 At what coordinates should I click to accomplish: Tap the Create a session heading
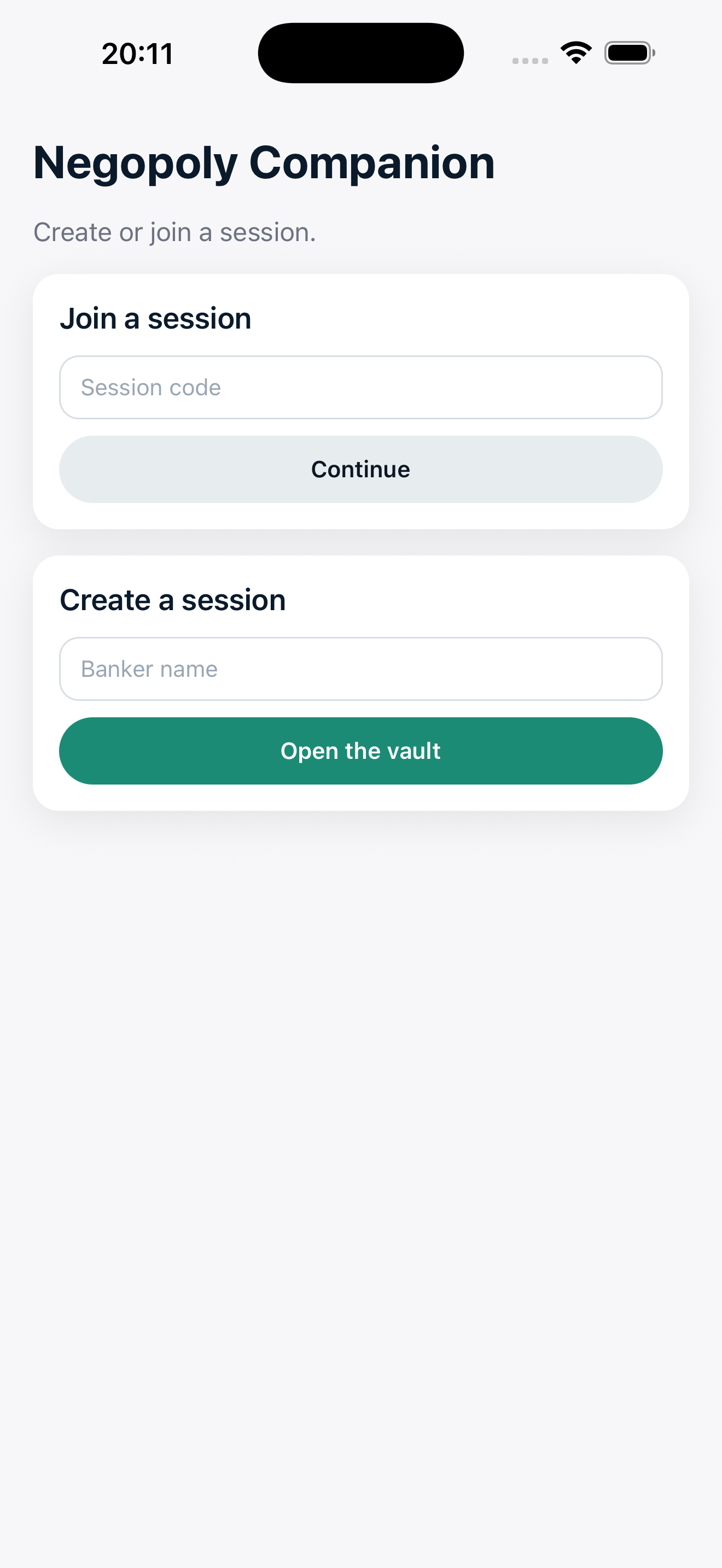tap(172, 600)
